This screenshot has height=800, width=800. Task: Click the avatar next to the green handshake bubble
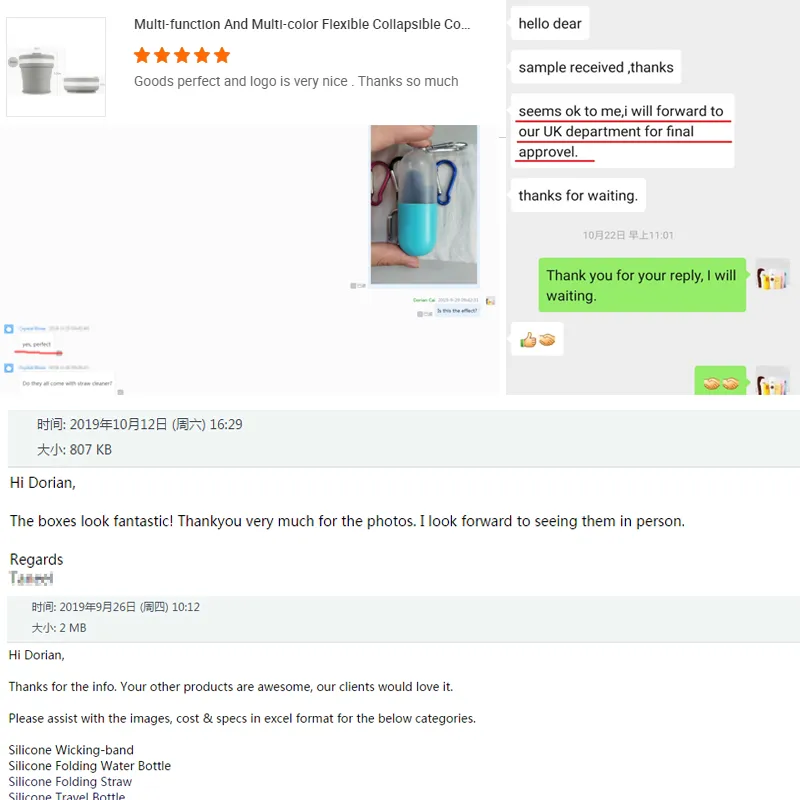coord(772,381)
